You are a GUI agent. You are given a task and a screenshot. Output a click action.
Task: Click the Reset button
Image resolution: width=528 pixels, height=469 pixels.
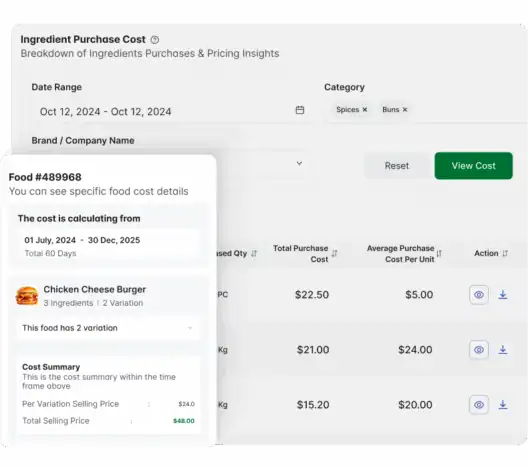(x=397, y=166)
